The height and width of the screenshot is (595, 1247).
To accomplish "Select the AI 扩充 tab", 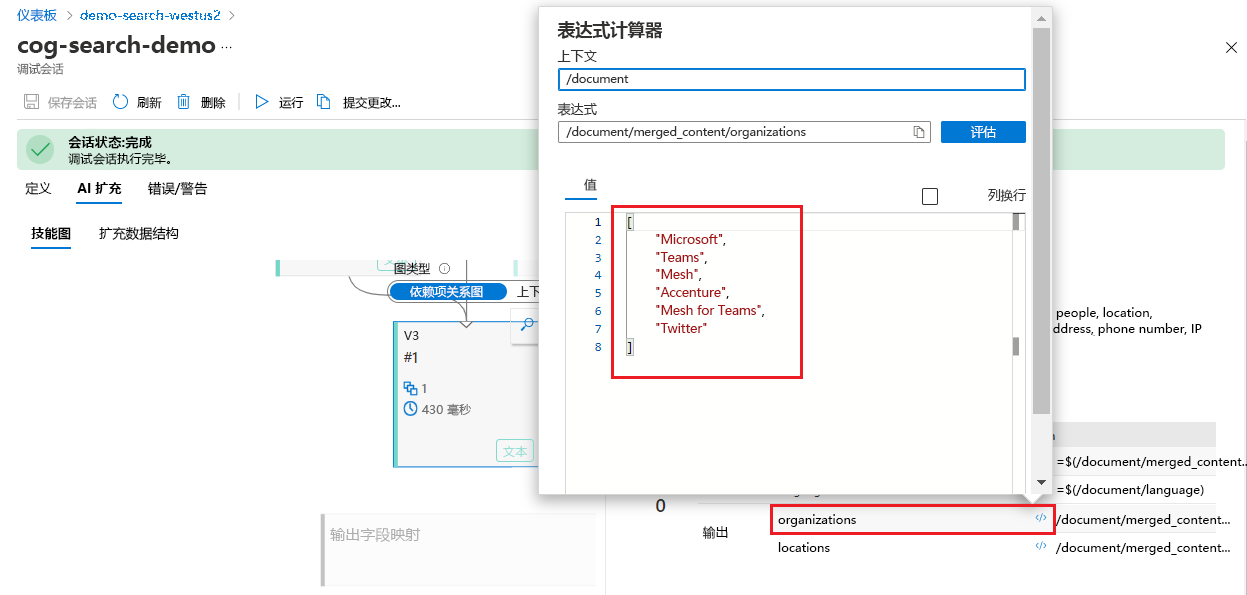I will click(99, 188).
